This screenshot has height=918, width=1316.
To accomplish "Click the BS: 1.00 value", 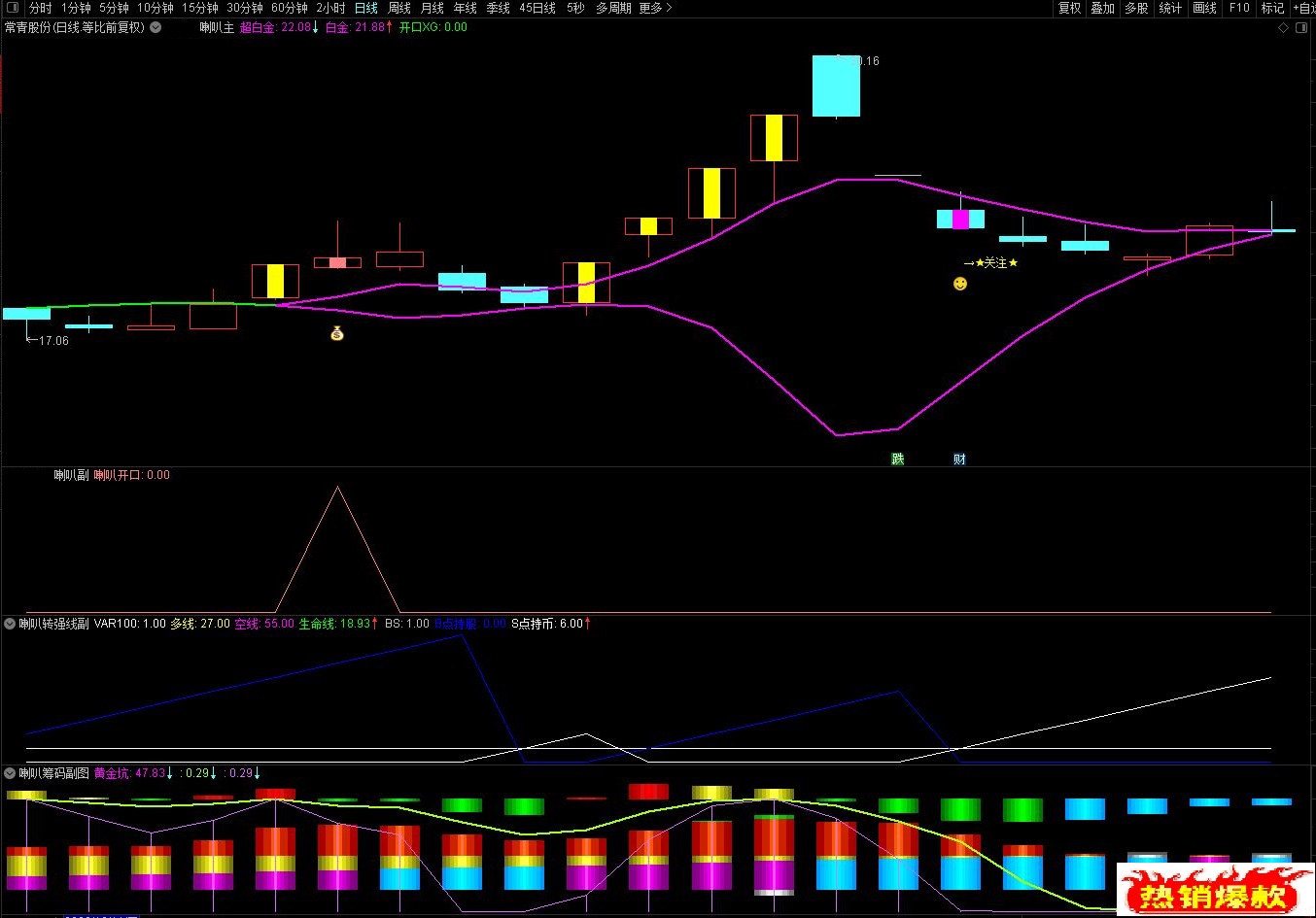I will pos(407,624).
